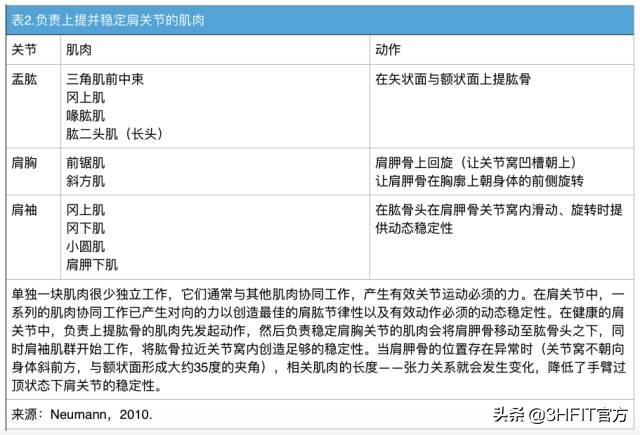Click the text 供动态稳定性
640x435 pixels.
pyautogui.click(x=414, y=228)
